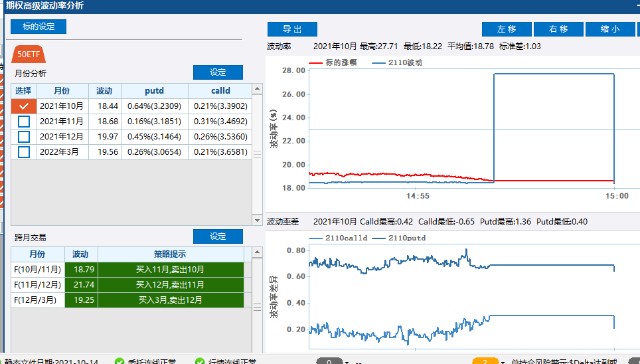Check the 2021年11月 row checkbox

coord(24,122)
